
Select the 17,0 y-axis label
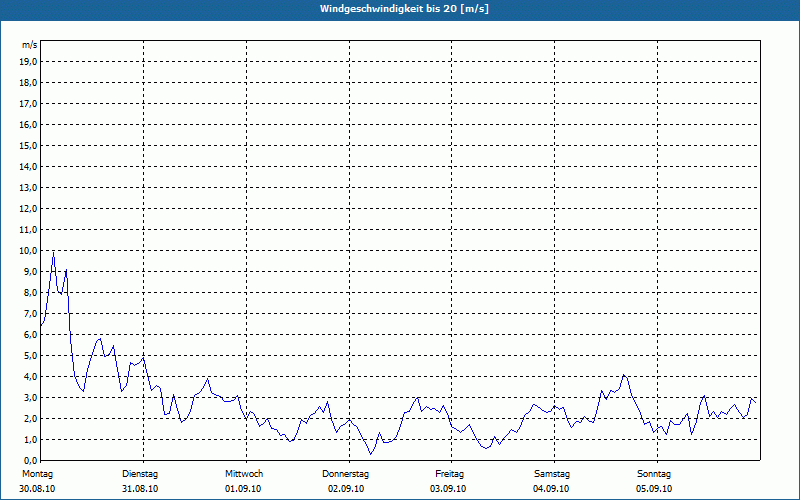coord(28,104)
